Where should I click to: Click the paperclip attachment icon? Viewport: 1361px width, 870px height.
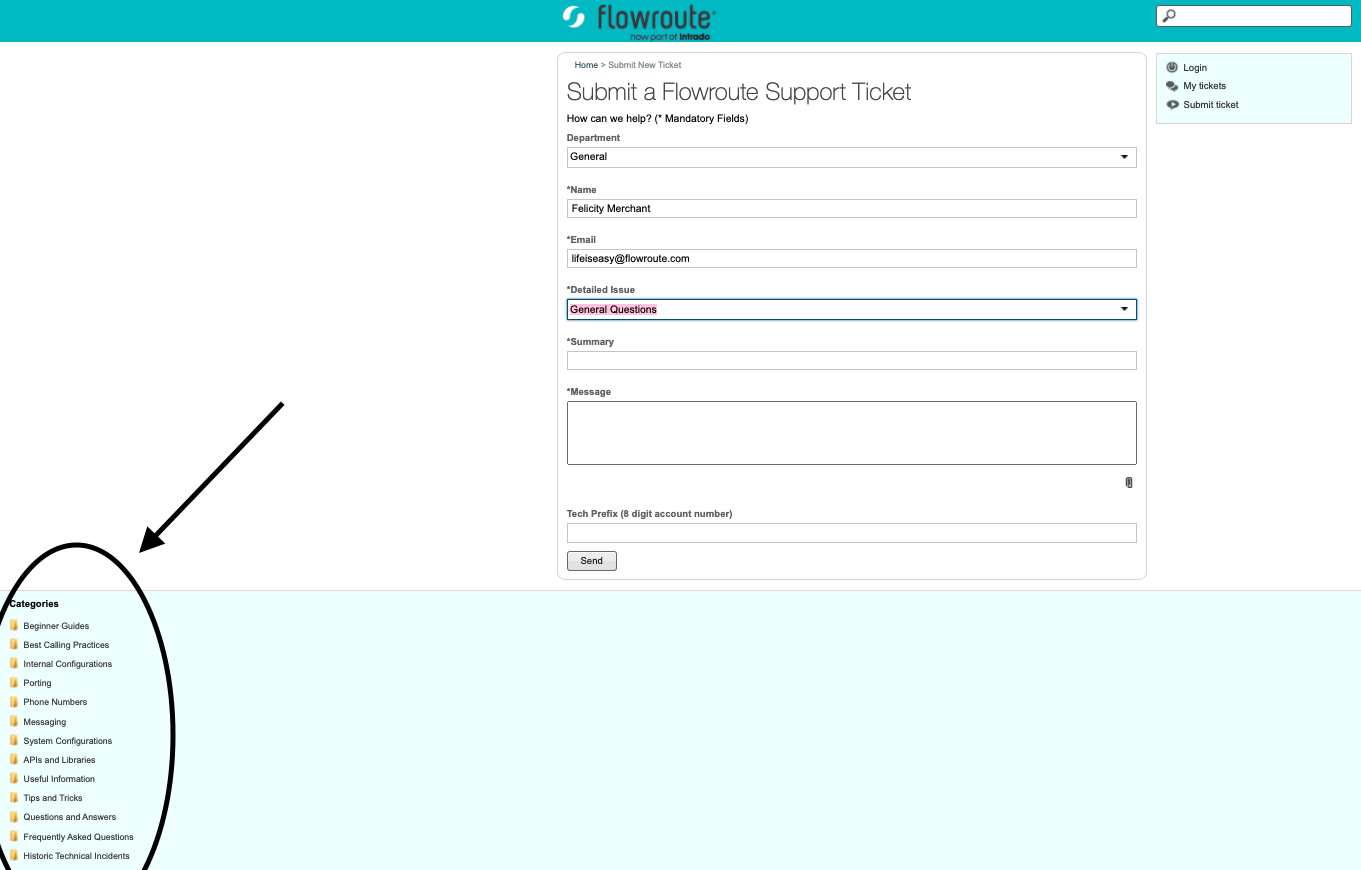(1129, 482)
